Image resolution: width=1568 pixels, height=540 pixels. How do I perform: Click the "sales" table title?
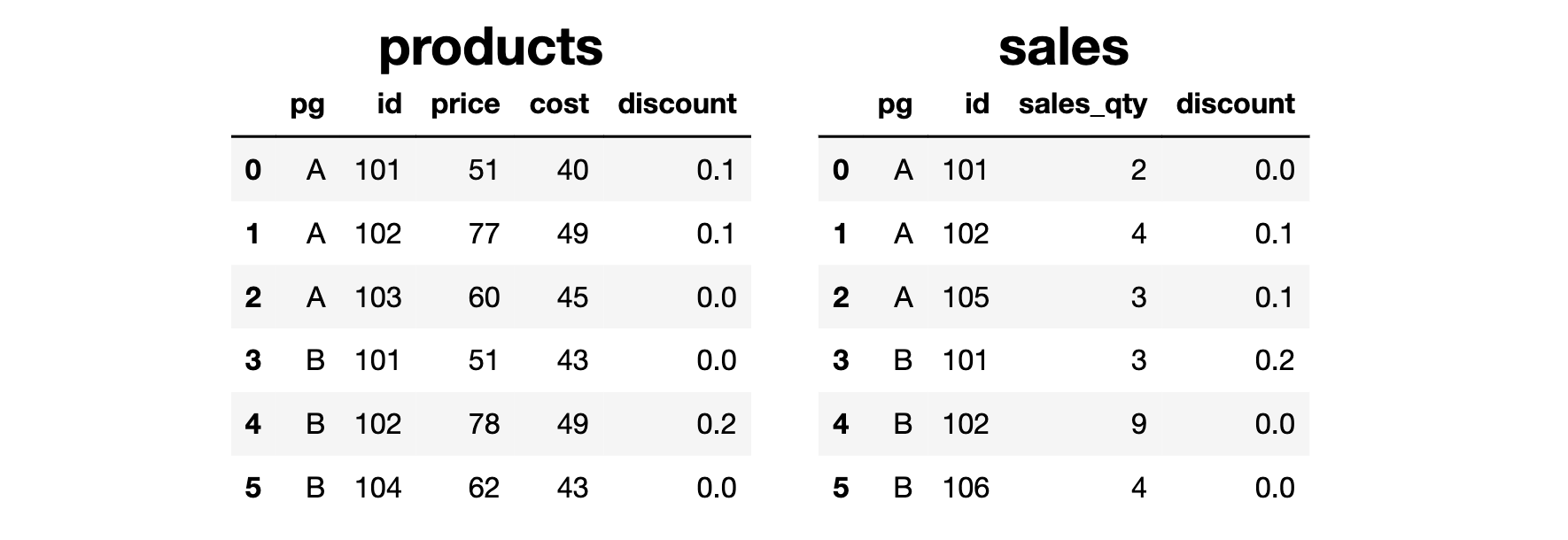click(1063, 48)
